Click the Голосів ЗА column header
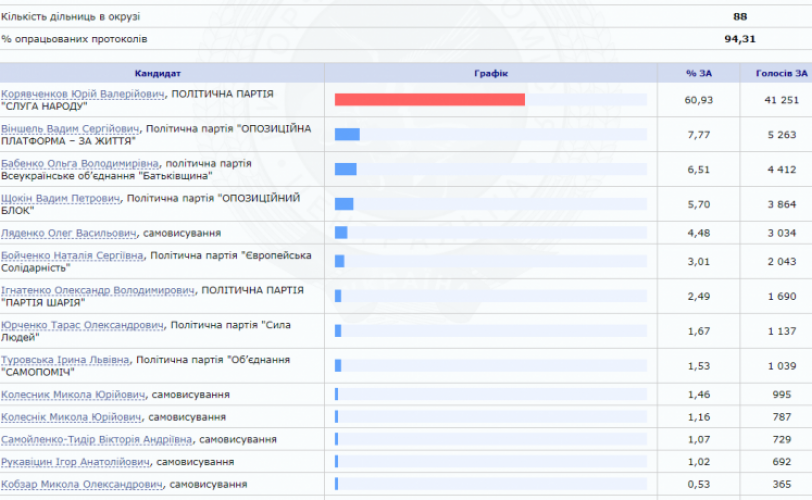The image size is (812, 500). 781,73
